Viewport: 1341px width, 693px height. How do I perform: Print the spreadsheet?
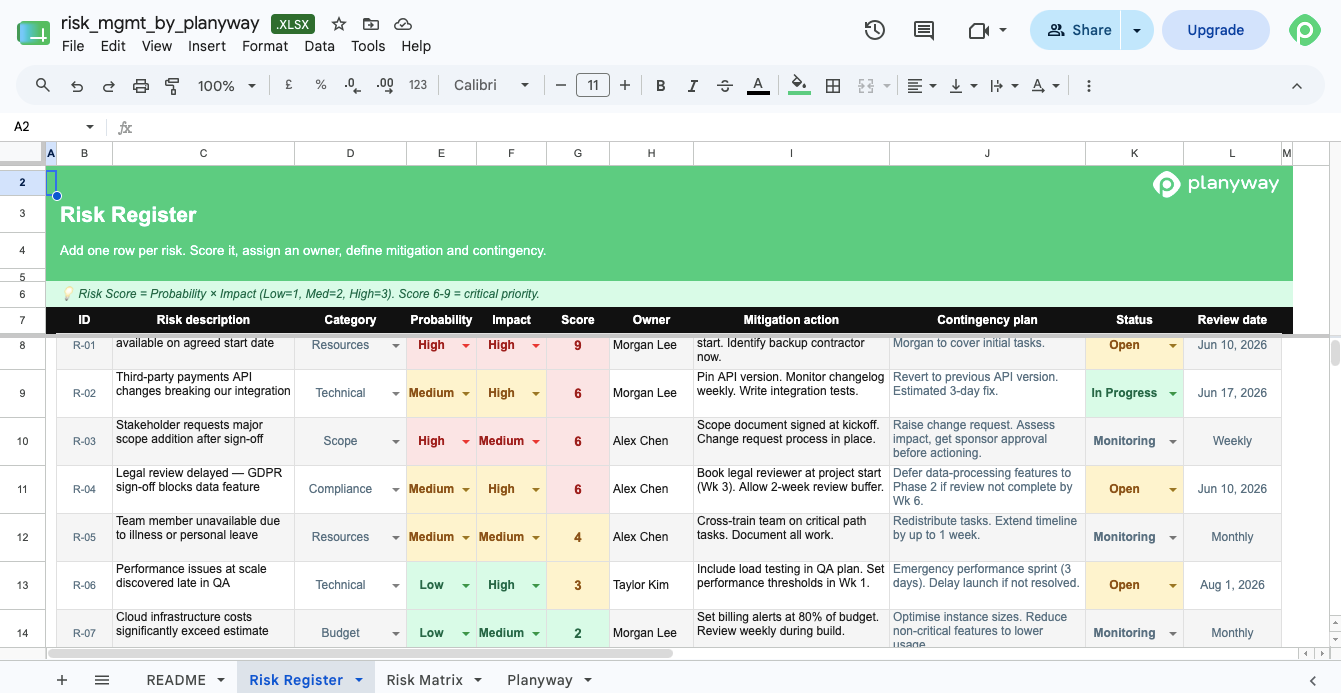click(x=141, y=86)
